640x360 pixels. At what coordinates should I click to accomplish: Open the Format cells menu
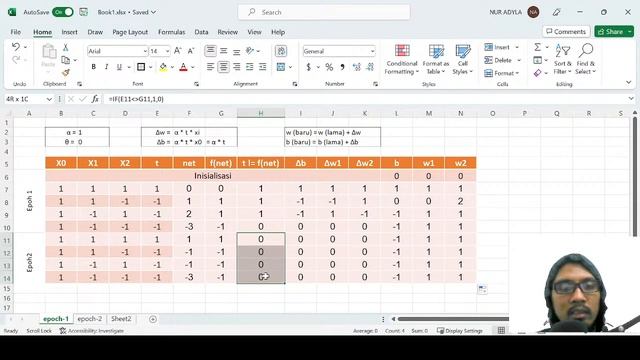tap(501, 73)
